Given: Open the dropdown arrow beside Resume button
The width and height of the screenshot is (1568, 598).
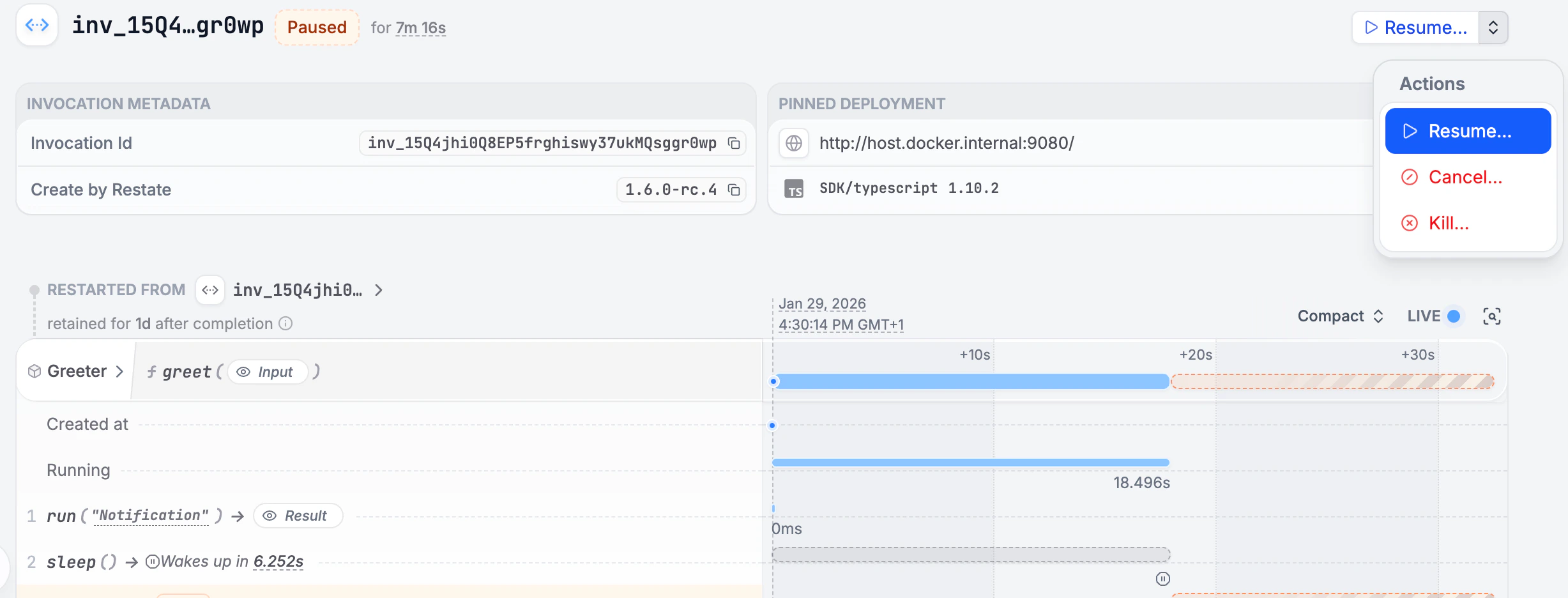Looking at the screenshot, I should tap(1493, 27).
